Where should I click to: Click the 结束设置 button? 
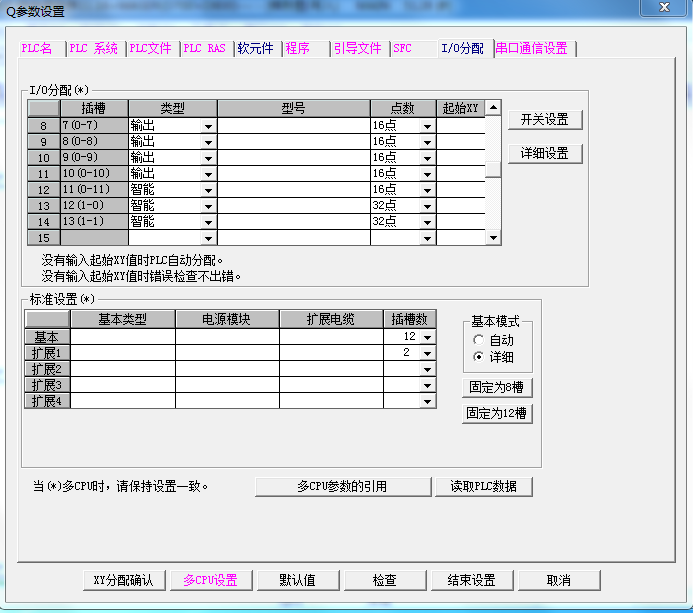(x=470, y=580)
